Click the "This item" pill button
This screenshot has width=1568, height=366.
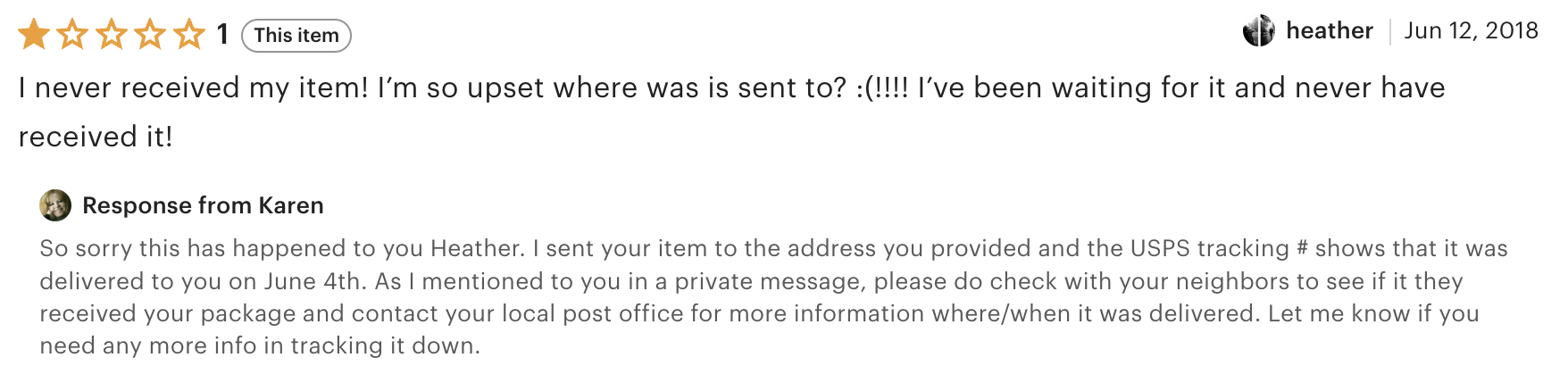pyautogui.click(x=296, y=36)
